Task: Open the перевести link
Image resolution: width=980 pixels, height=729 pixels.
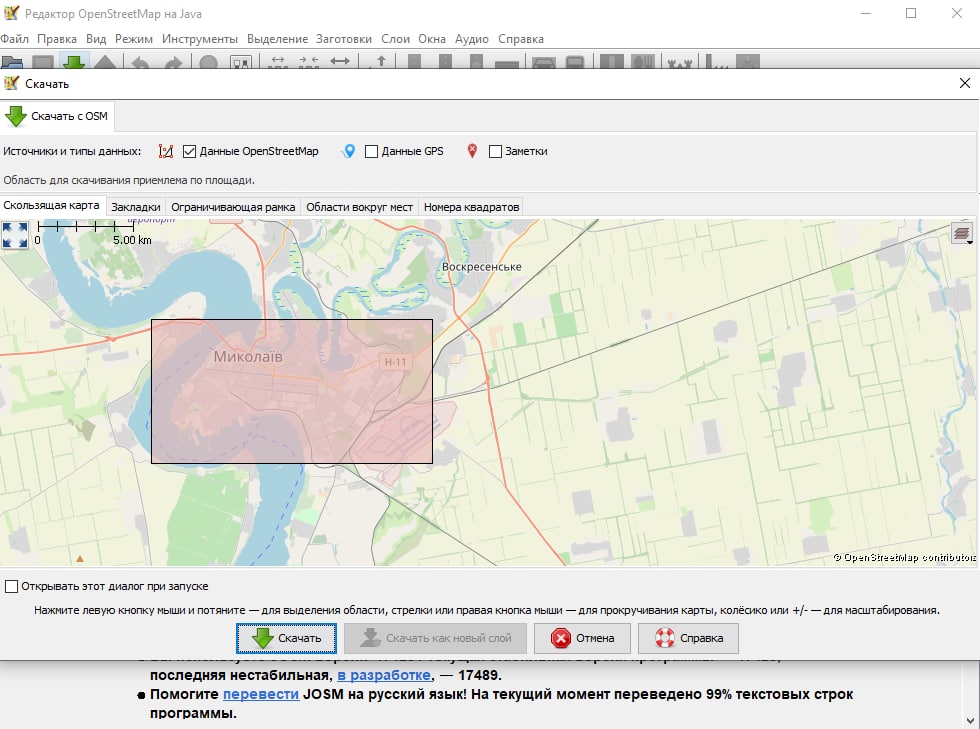Action: [x=261, y=694]
